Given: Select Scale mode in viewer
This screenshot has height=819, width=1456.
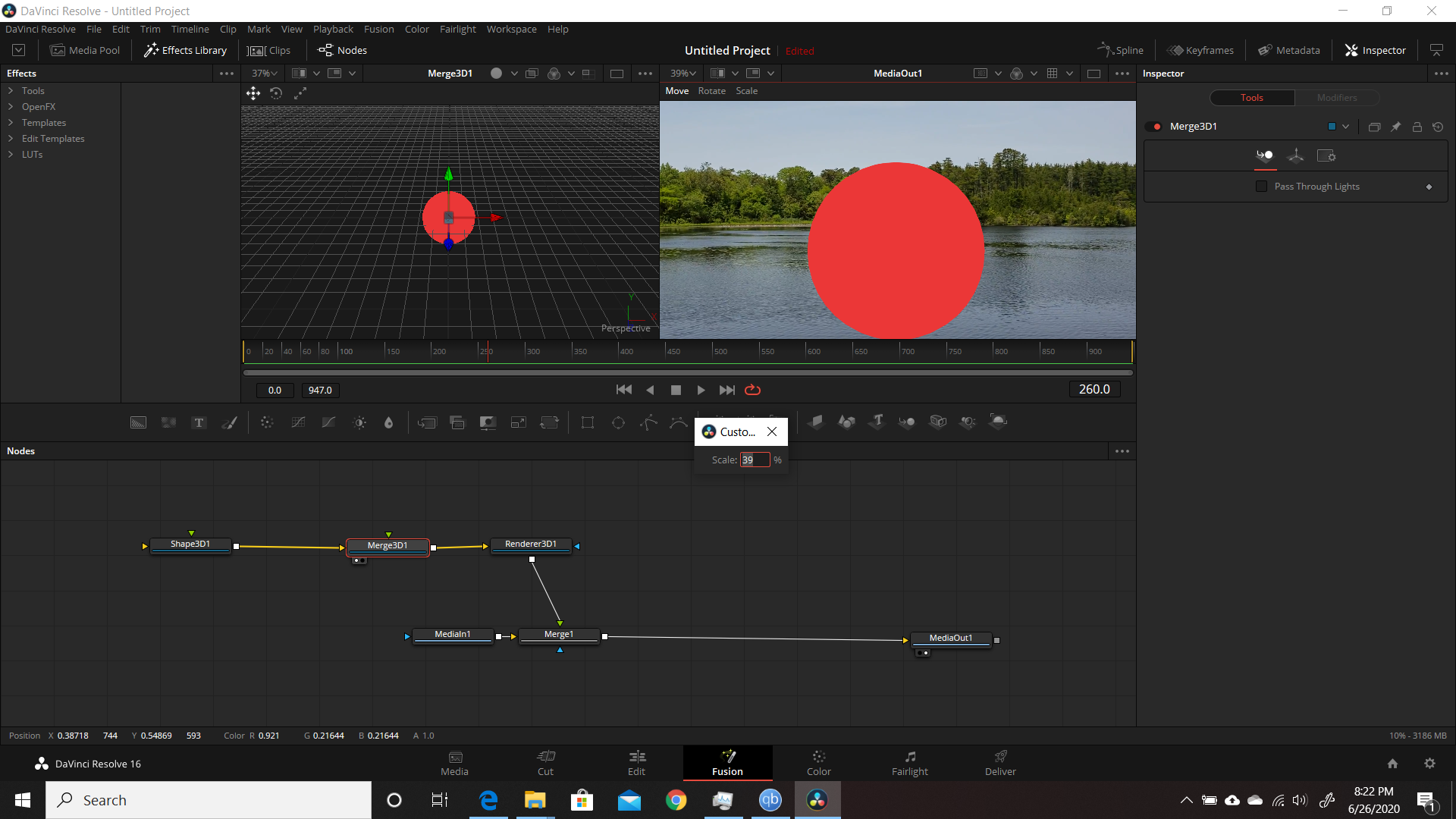Looking at the screenshot, I should [x=746, y=90].
